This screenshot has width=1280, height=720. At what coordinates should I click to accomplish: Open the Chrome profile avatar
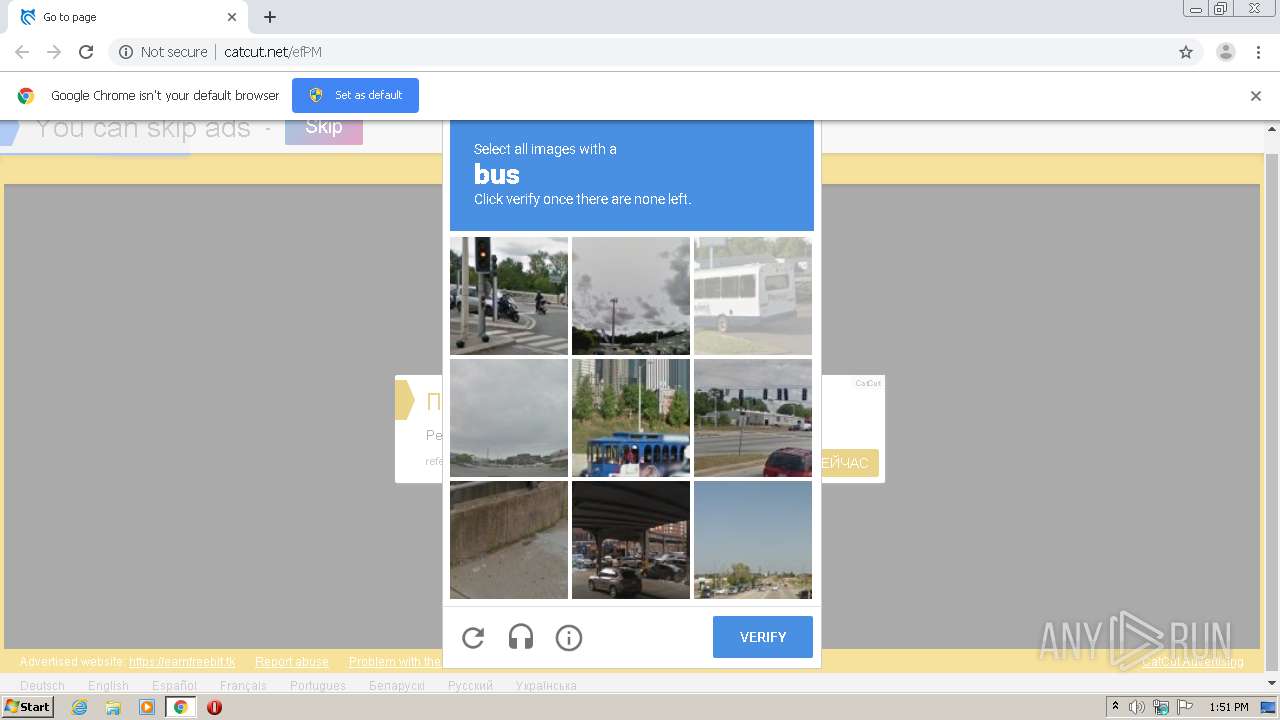pyautogui.click(x=1226, y=52)
